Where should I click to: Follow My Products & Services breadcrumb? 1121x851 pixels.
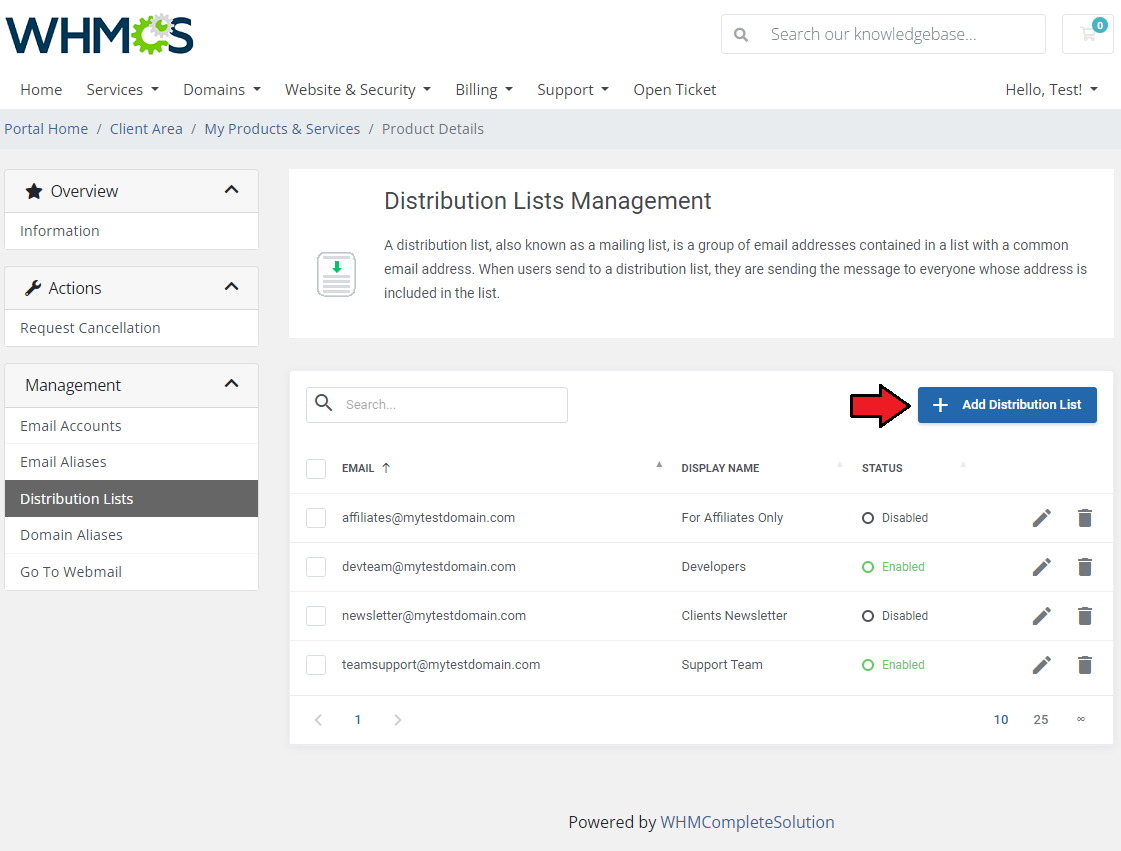point(282,129)
